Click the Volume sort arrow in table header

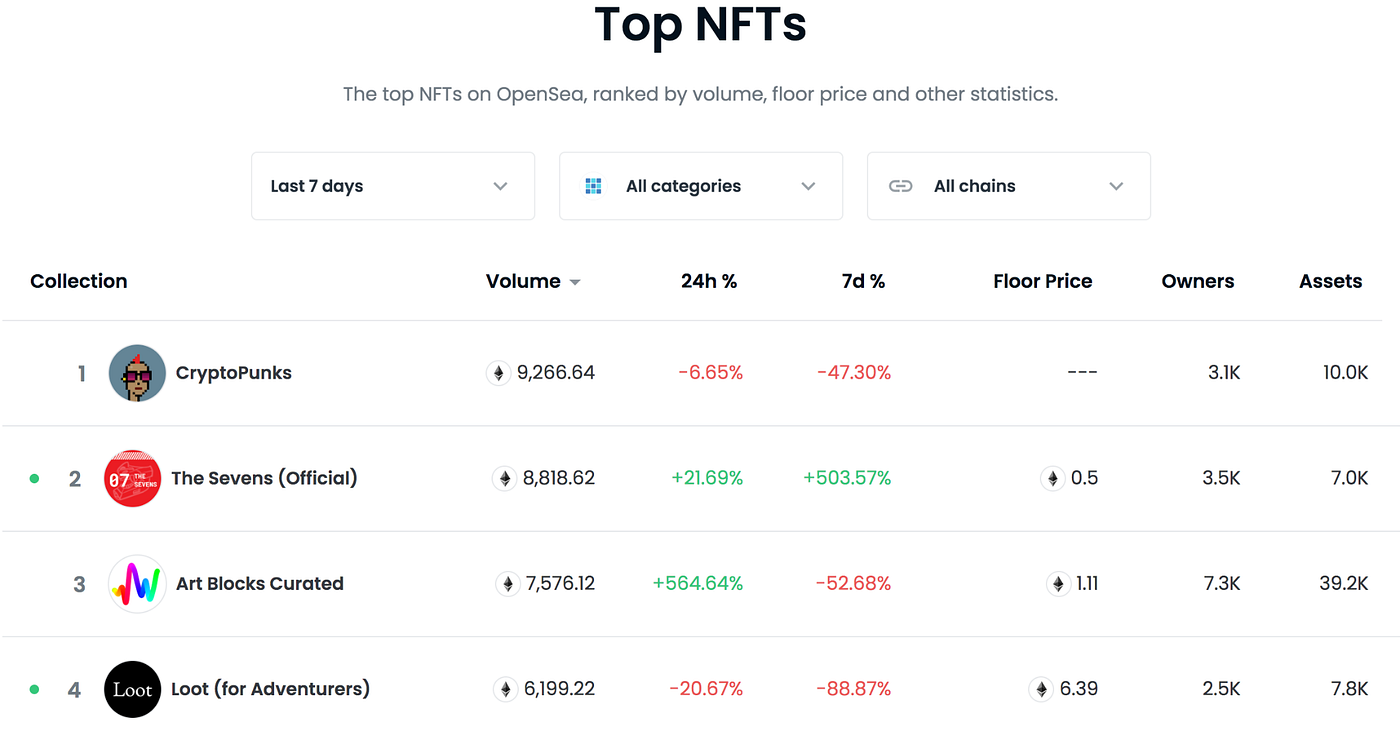click(x=575, y=283)
